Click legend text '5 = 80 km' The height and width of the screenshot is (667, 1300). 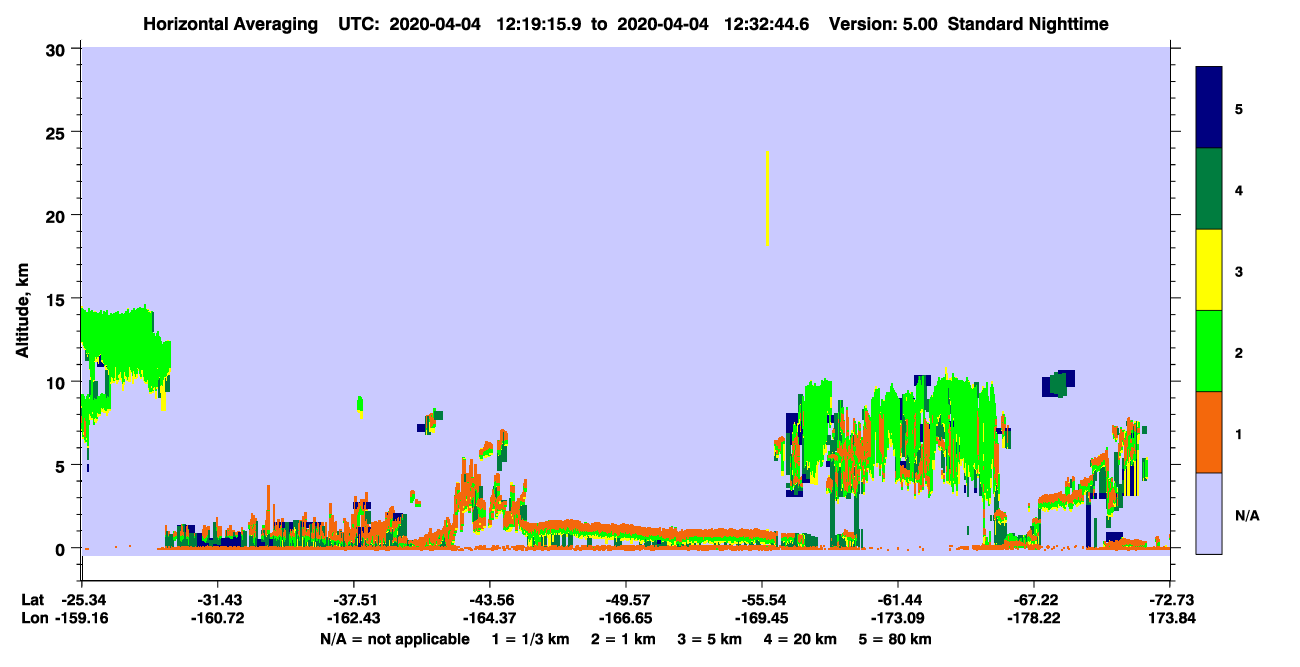point(896,639)
